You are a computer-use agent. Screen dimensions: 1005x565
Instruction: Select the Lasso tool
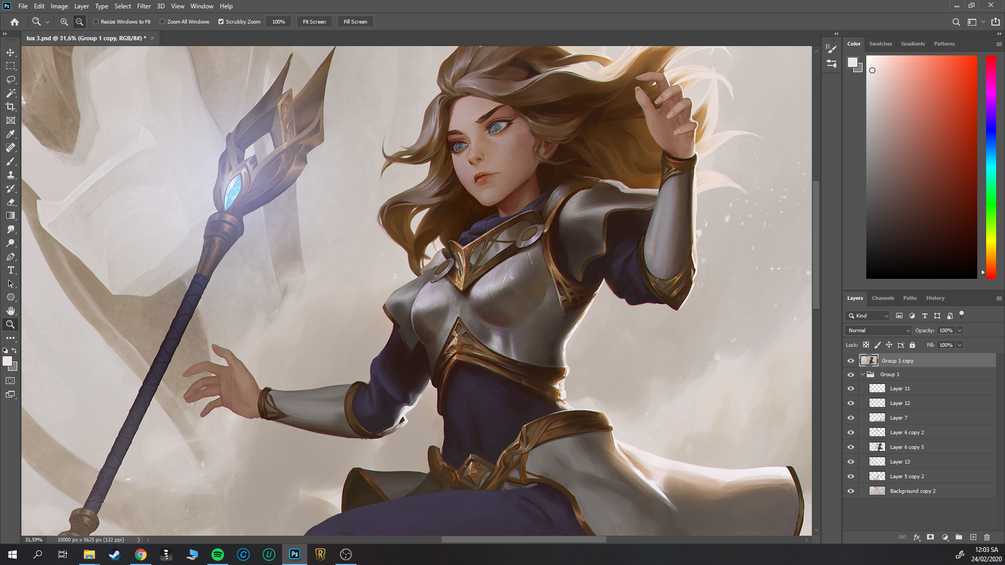(10, 79)
